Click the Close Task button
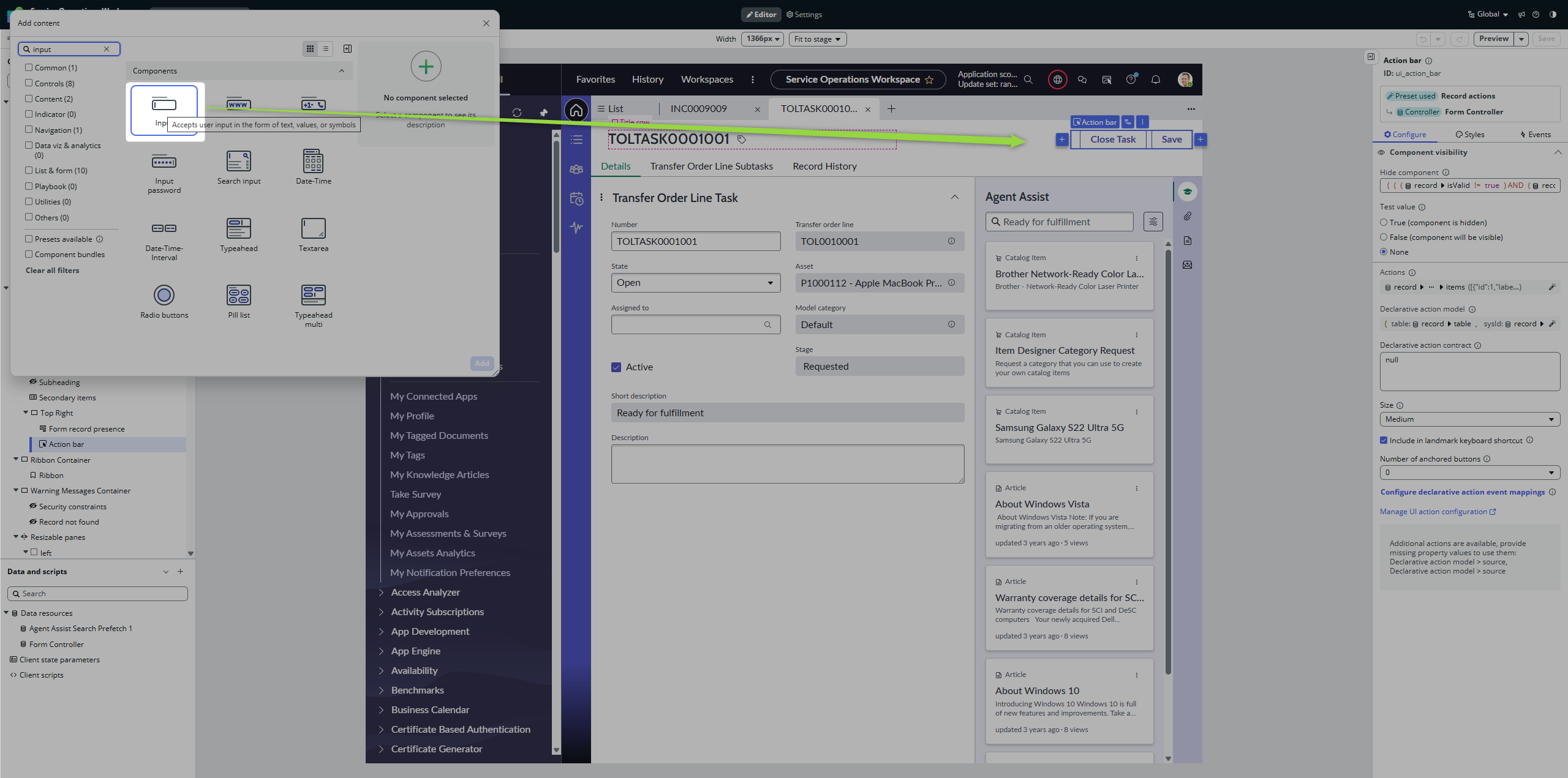 (x=1112, y=140)
